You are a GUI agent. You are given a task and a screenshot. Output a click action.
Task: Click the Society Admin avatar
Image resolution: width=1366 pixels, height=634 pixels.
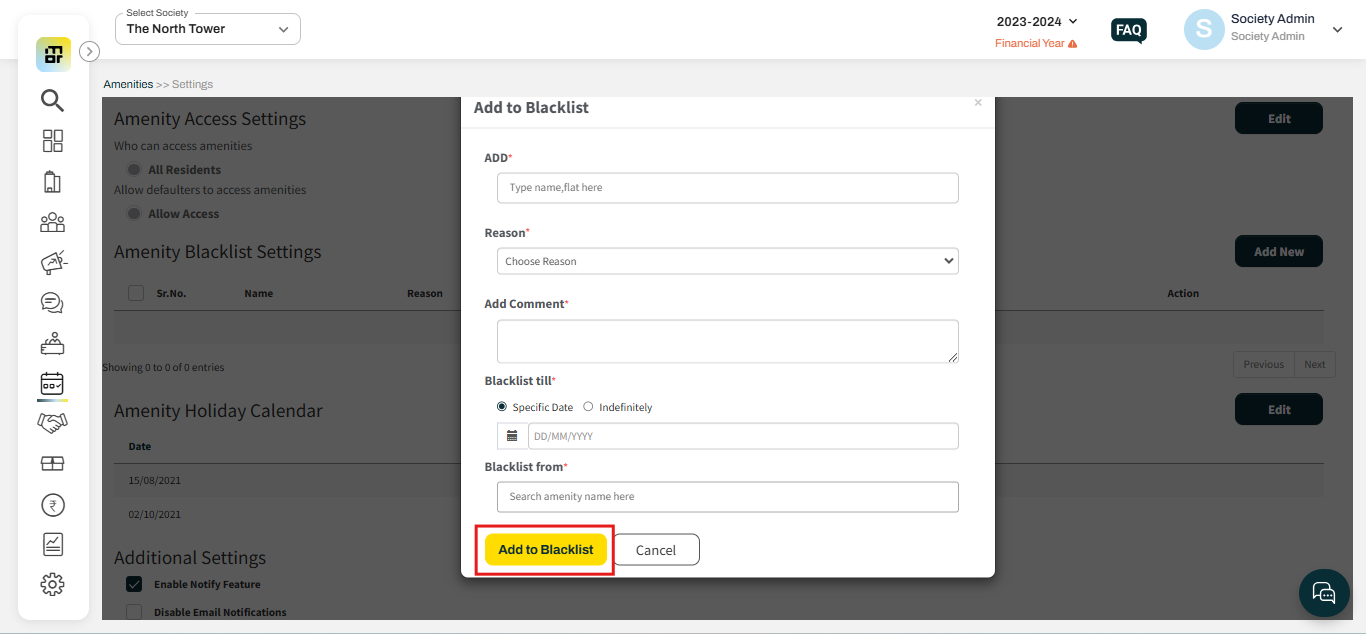[1204, 30]
